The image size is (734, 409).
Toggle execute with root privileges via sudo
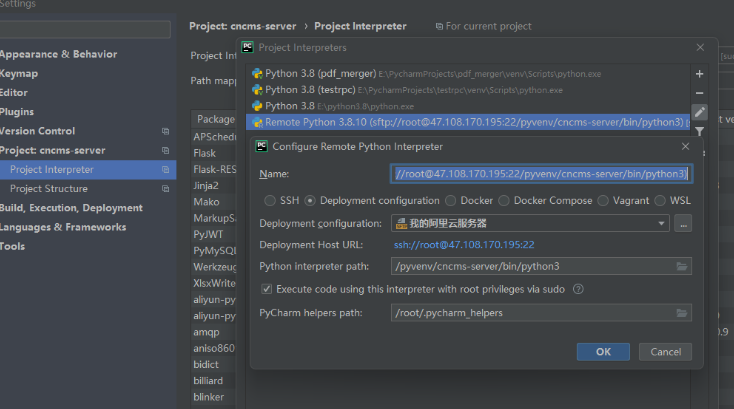(266, 289)
